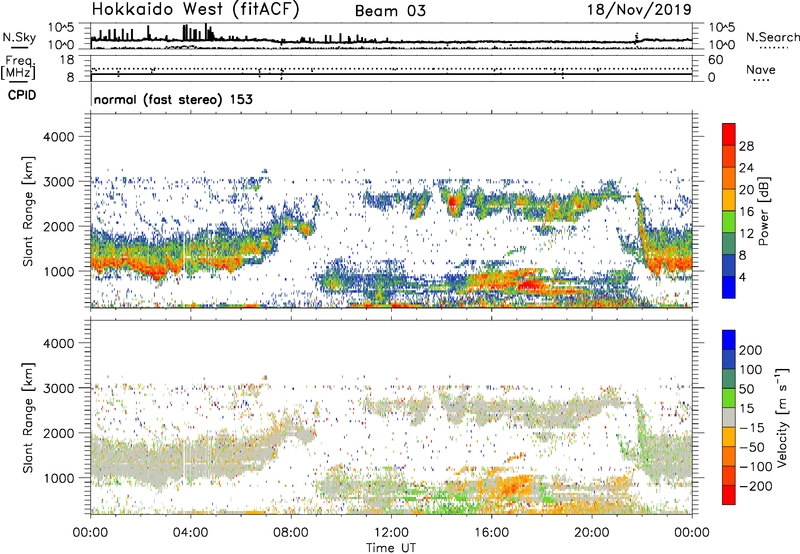Click the "-100" label on Velocity colorbar
The width and height of the screenshot is (800, 554).
[756, 467]
